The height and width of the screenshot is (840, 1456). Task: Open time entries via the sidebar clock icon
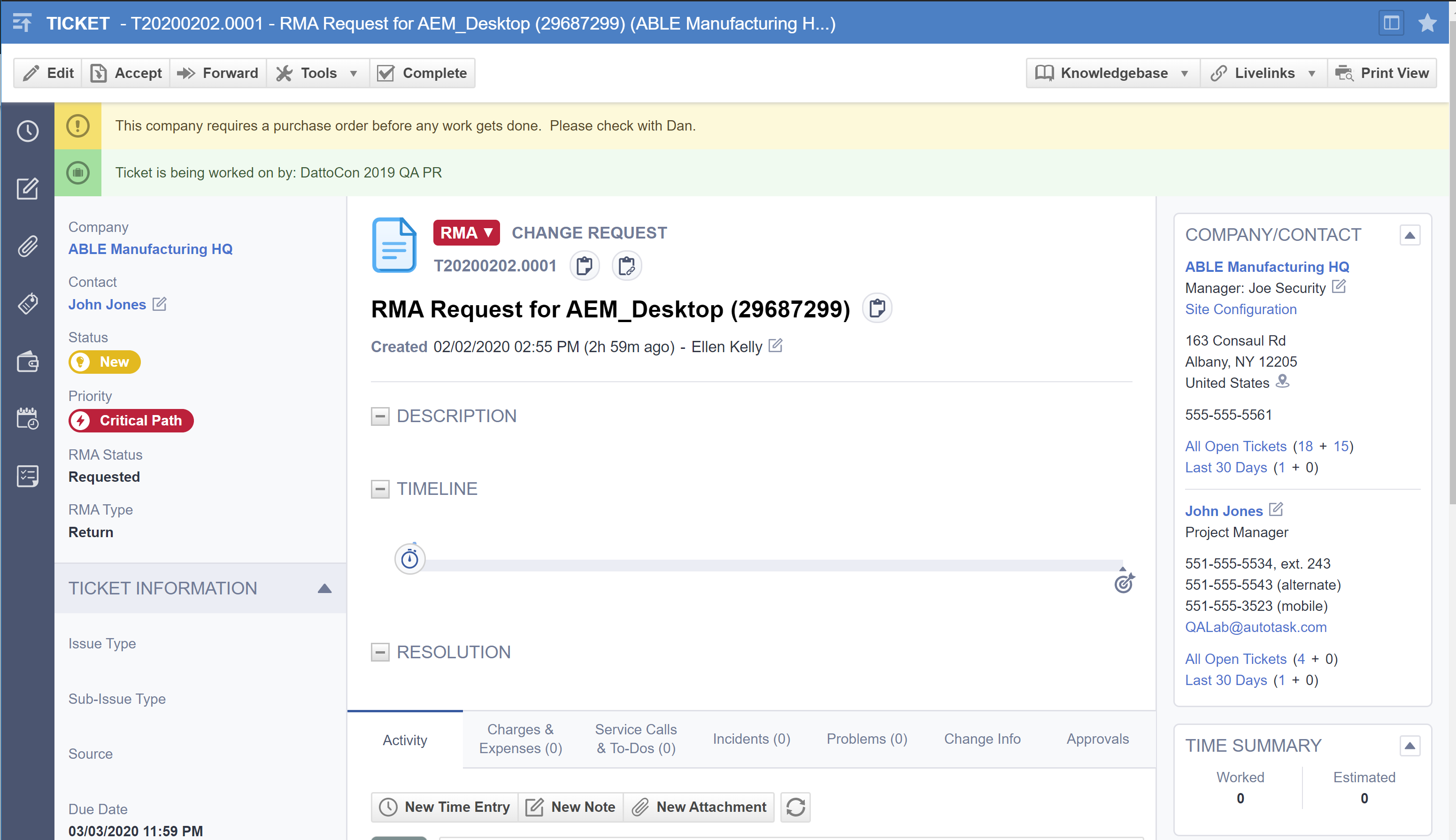click(x=27, y=131)
